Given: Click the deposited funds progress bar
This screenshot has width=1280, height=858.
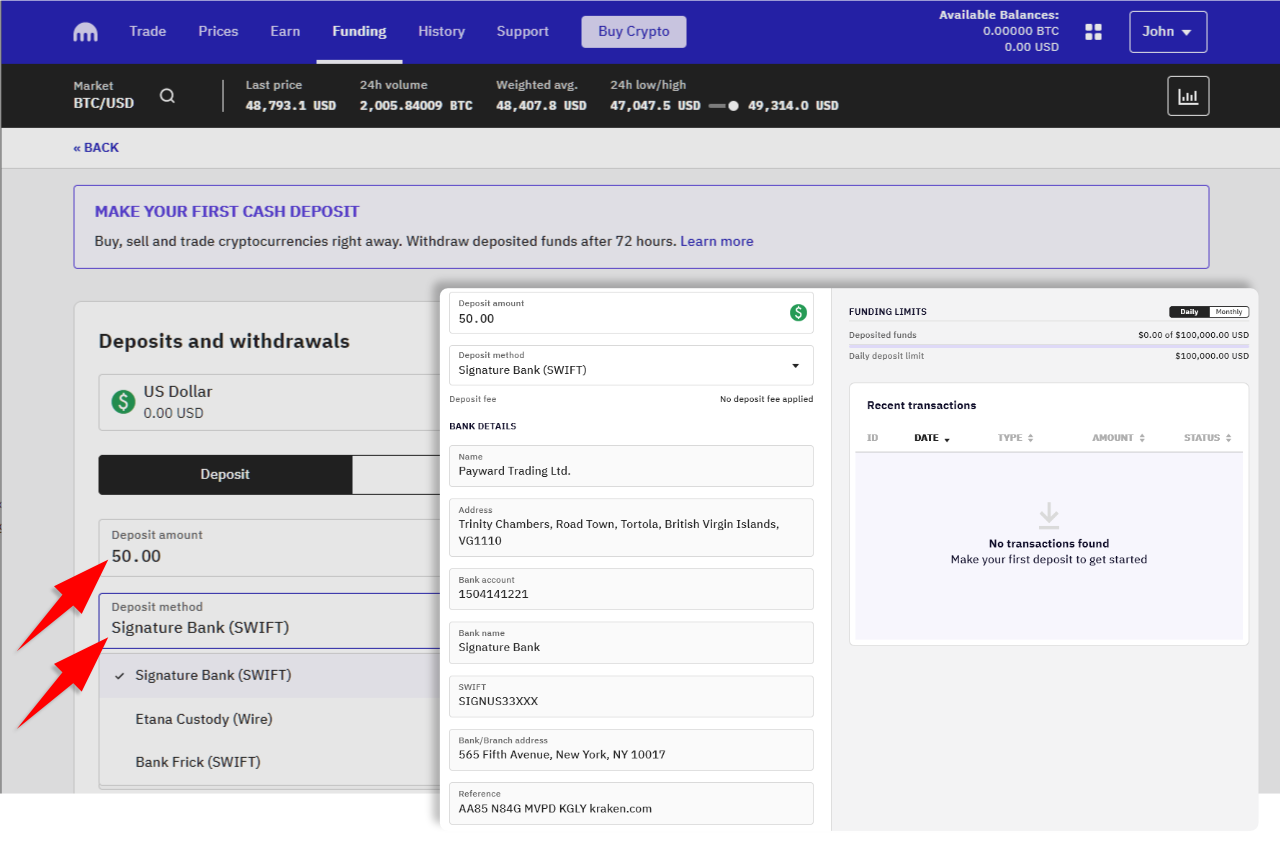Looking at the screenshot, I should (1049, 346).
